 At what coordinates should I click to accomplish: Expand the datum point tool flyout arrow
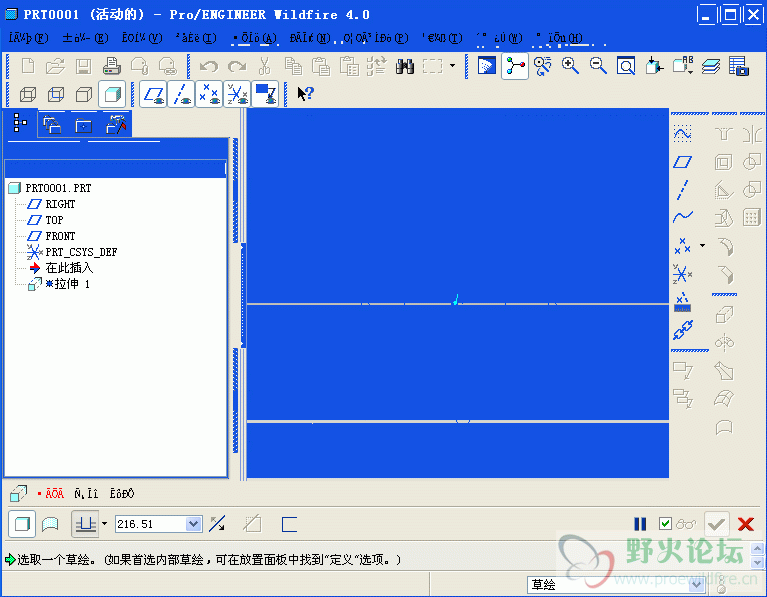tap(702, 245)
